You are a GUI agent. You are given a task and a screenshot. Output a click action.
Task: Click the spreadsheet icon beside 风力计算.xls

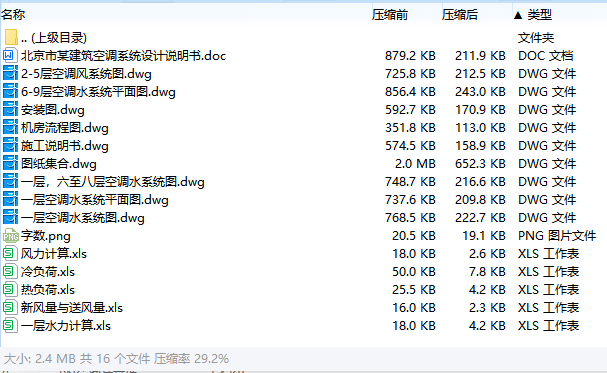tap(10, 253)
